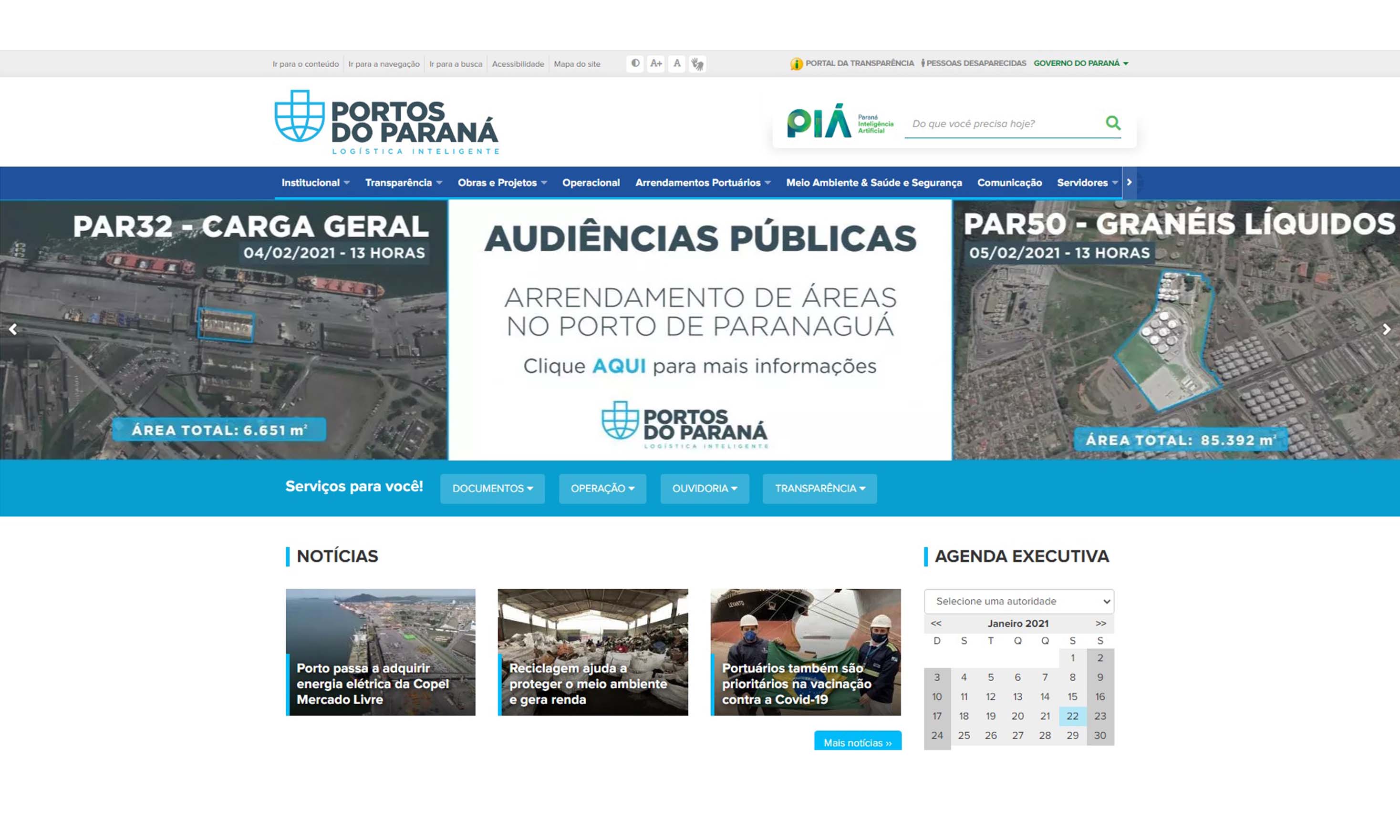Increase font size with A+ icon
1400x840 pixels.
click(x=656, y=63)
